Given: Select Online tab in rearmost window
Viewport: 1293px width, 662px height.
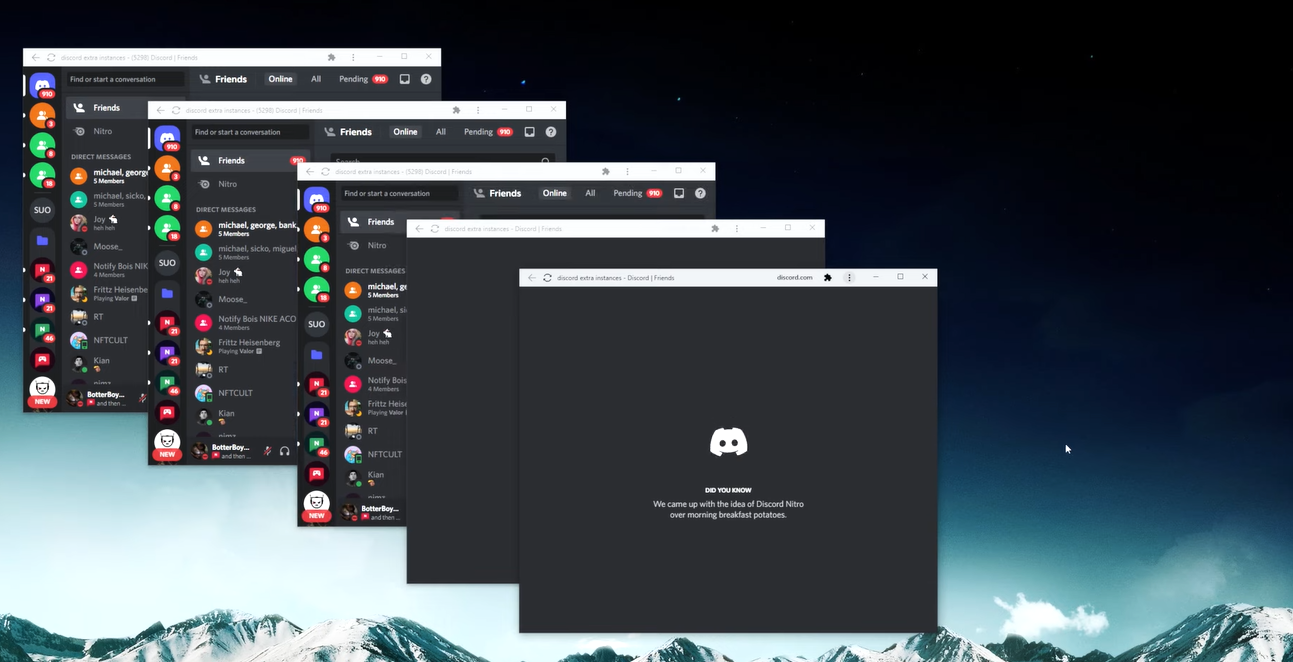Looking at the screenshot, I should pyautogui.click(x=280, y=79).
